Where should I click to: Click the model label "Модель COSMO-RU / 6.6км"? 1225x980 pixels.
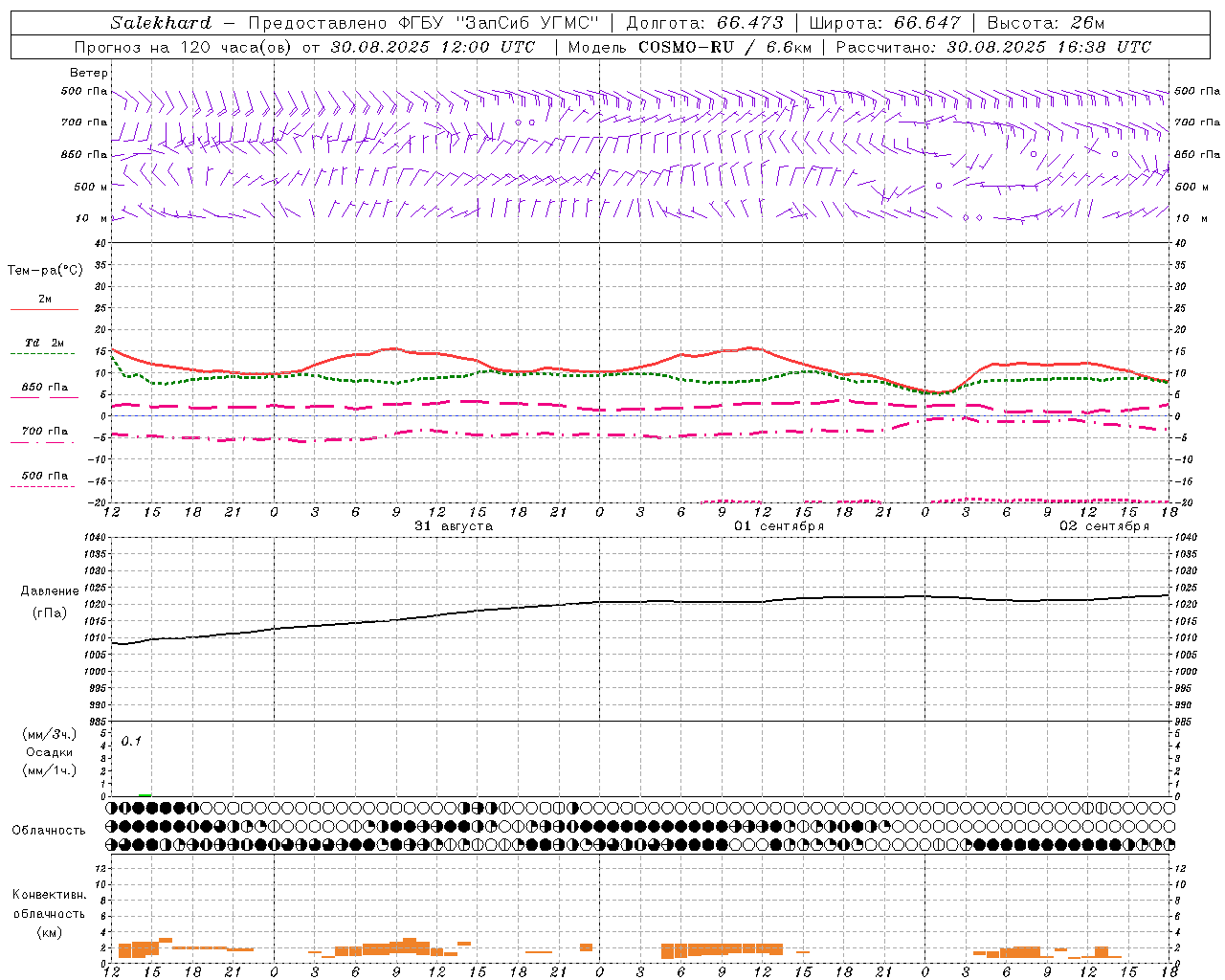tap(688, 47)
